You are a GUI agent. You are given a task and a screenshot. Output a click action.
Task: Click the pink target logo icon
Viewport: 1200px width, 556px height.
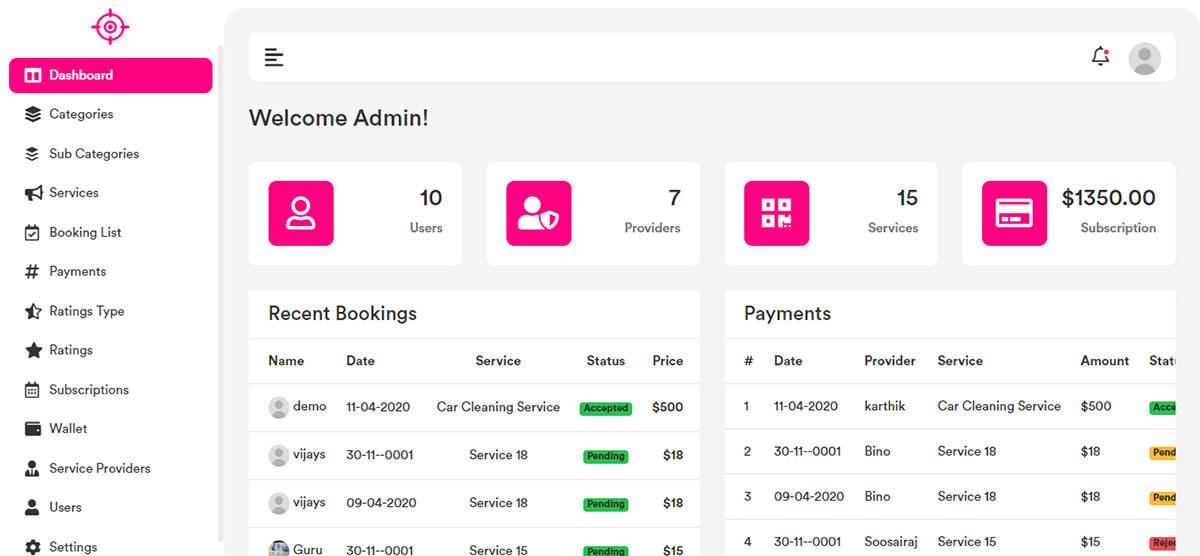click(110, 27)
